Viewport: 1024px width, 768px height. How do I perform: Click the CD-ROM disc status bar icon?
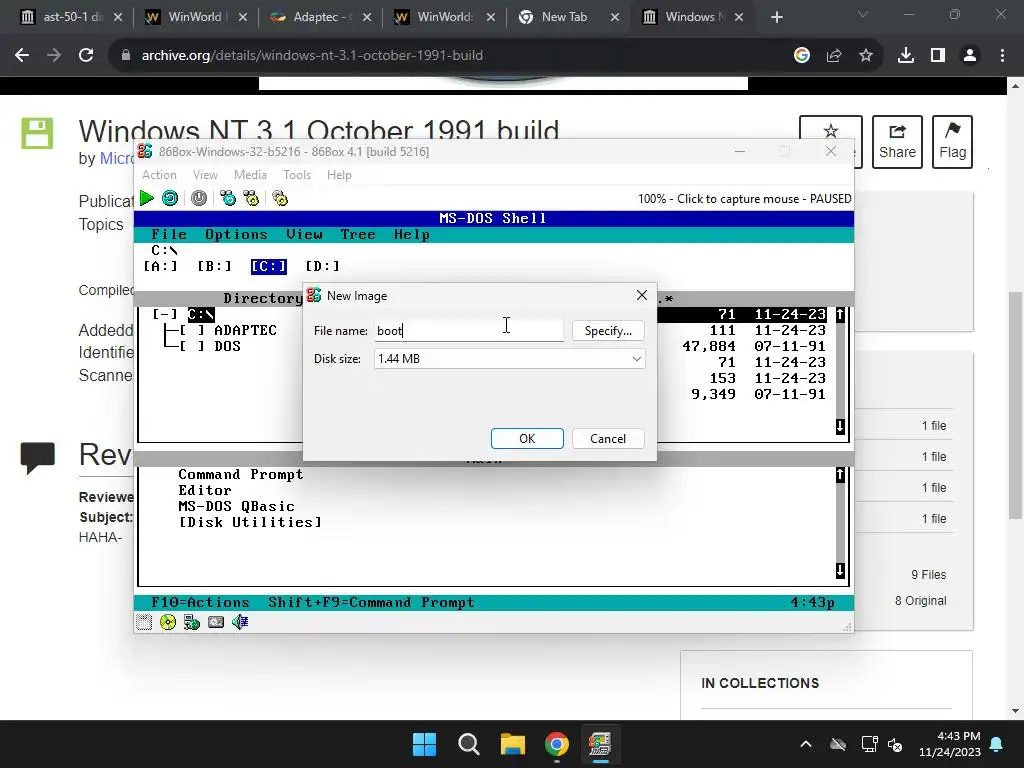(168, 622)
